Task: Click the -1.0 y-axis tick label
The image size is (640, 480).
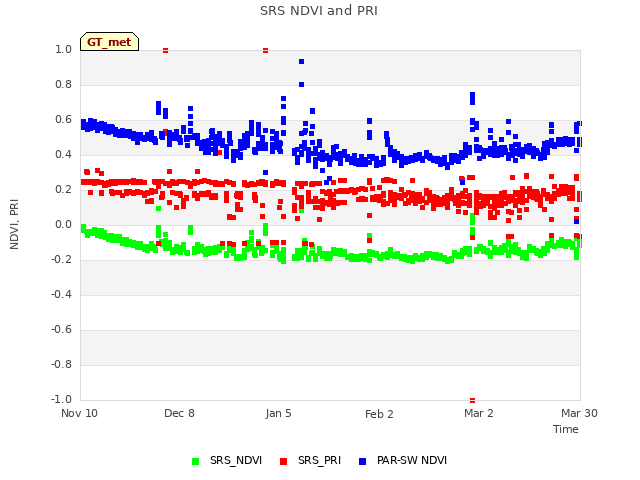Action: pos(61,399)
